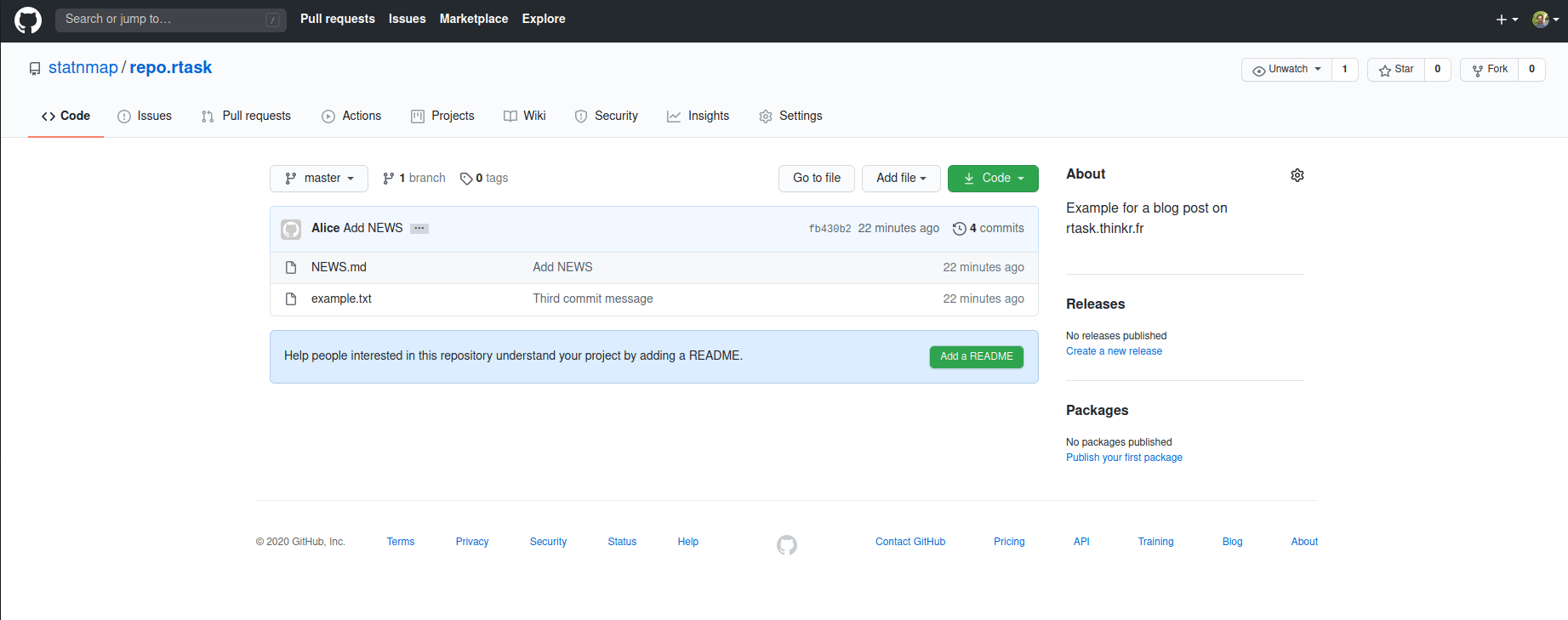
Task: Open the user avatar menu
Action: tap(1545, 20)
